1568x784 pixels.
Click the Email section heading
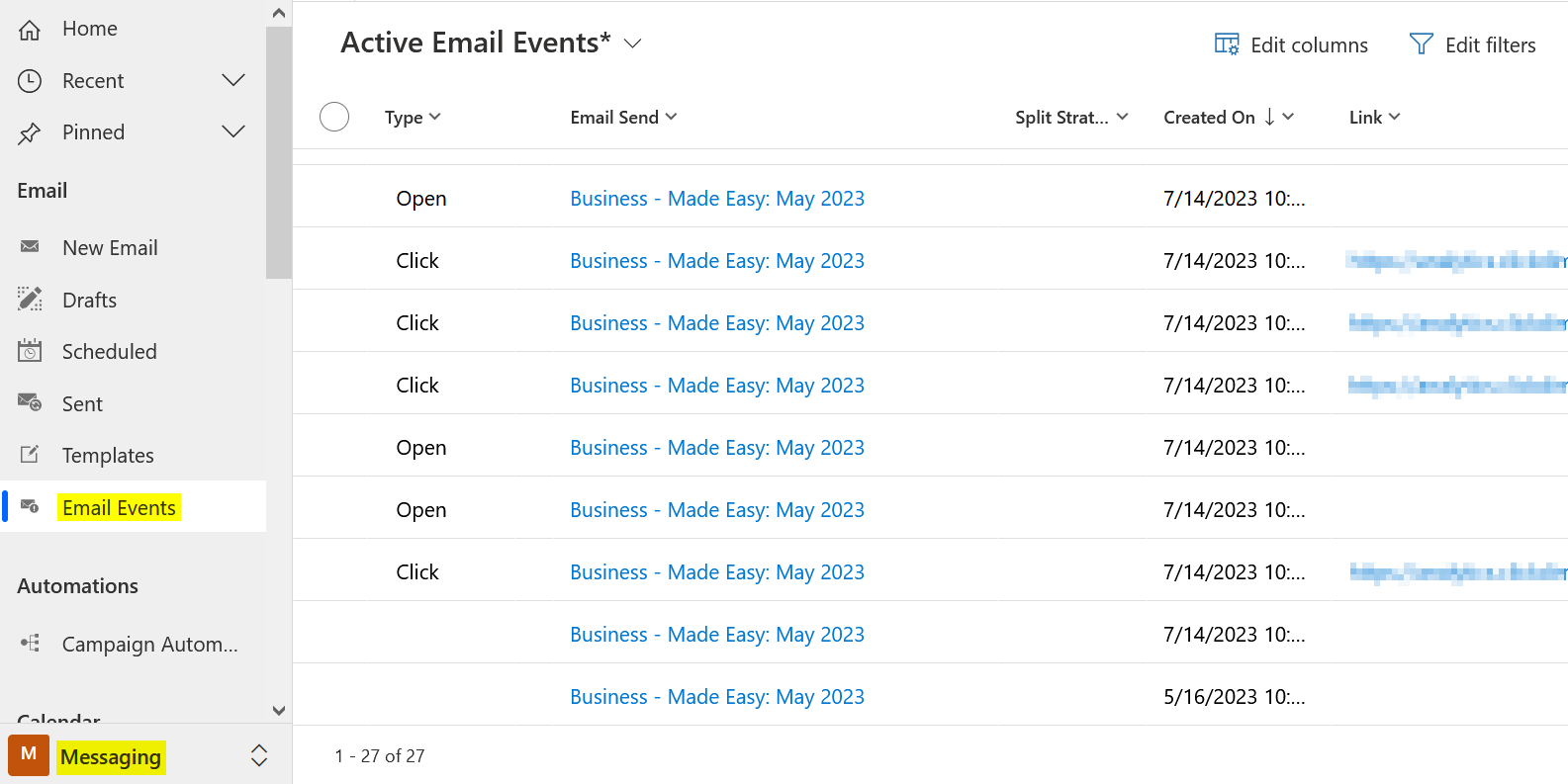tap(43, 191)
